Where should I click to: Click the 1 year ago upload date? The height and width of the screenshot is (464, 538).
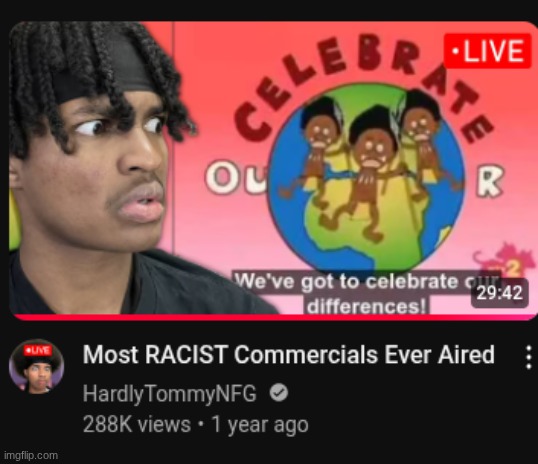pos(260,425)
